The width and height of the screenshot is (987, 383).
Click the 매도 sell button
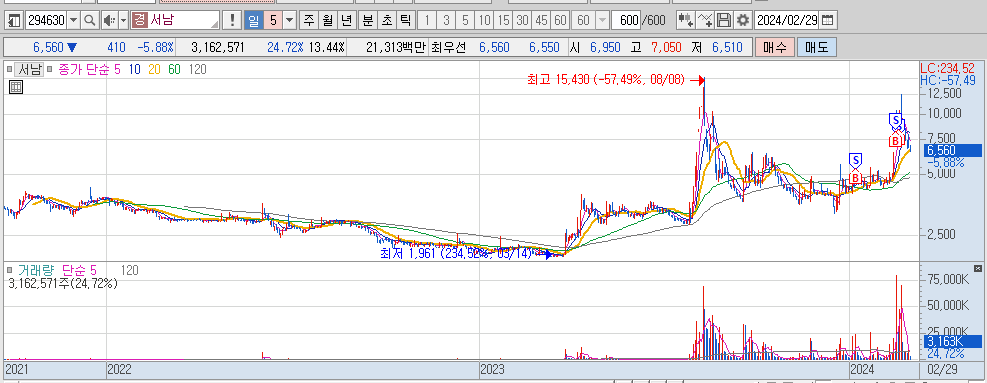(816, 47)
